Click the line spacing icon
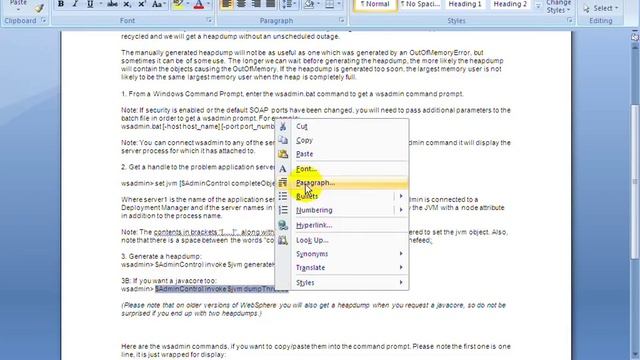 coord(287,4)
